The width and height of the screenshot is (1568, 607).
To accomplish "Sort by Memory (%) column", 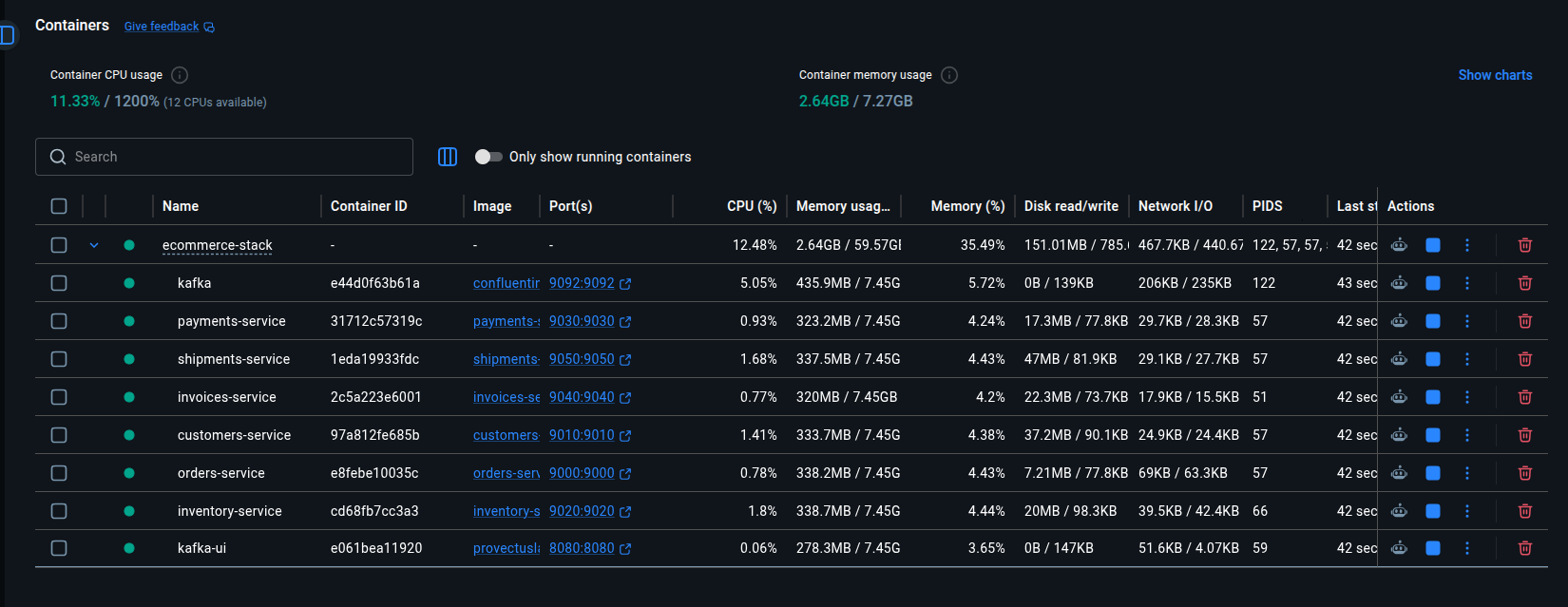I will coord(967,206).
